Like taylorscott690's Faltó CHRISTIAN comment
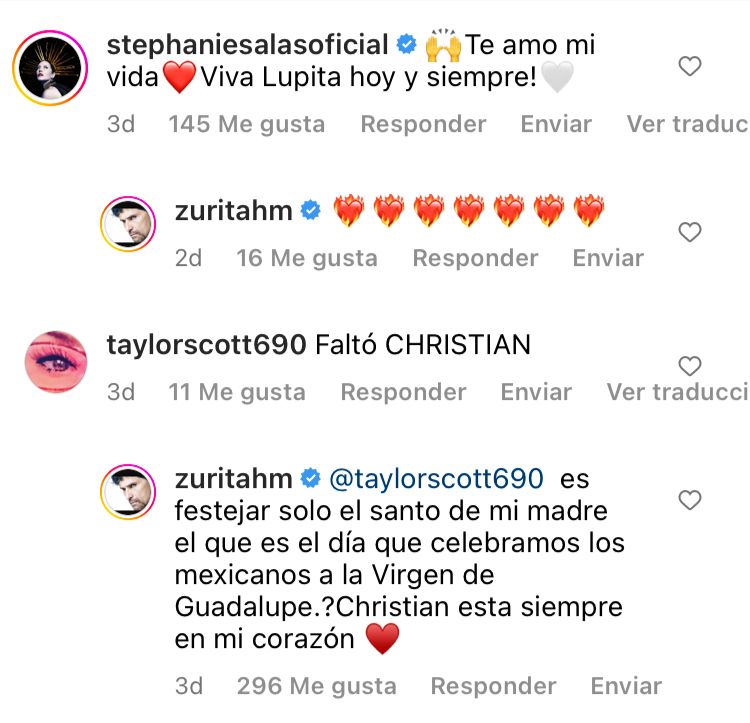The height and width of the screenshot is (723, 750). (x=690, y=366)
